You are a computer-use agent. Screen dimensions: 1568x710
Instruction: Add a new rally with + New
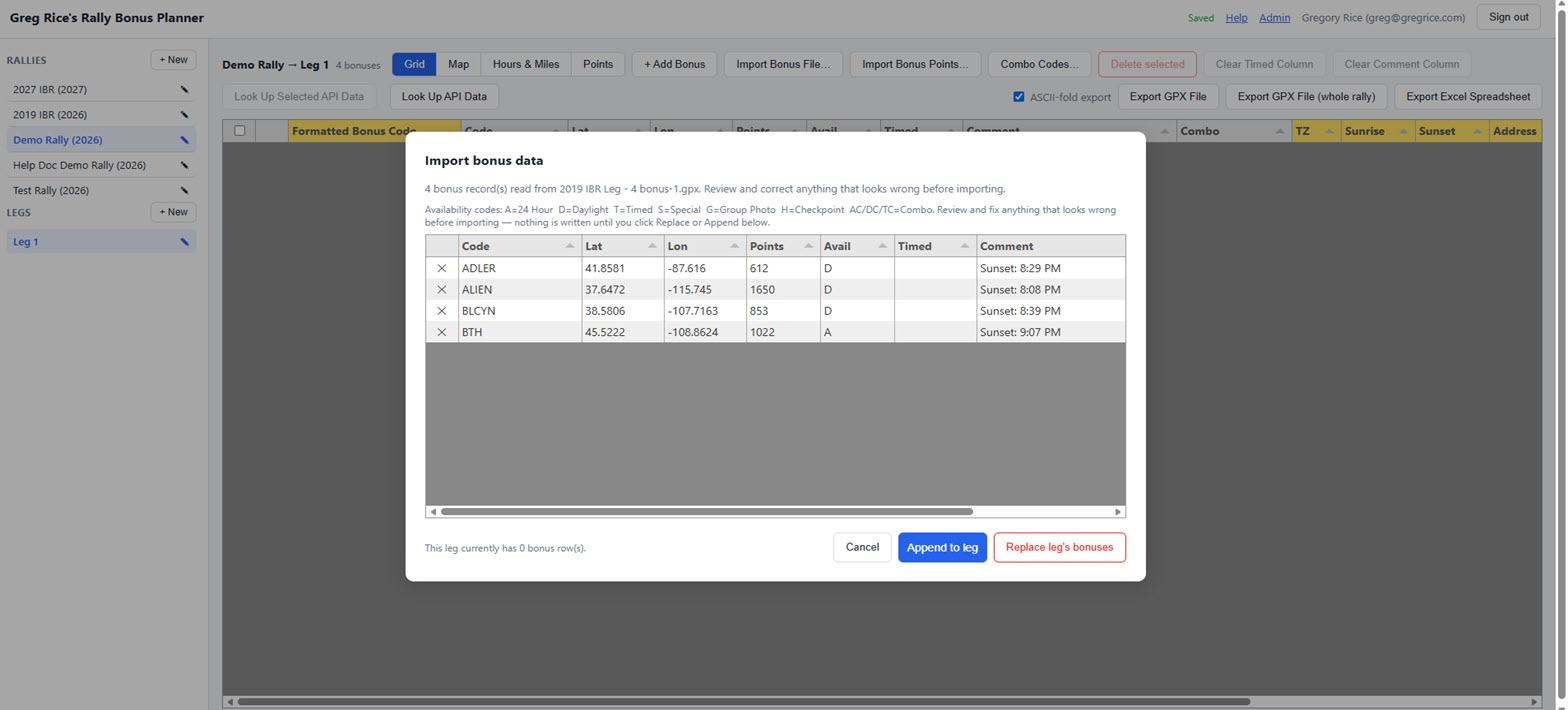[173, 60]
